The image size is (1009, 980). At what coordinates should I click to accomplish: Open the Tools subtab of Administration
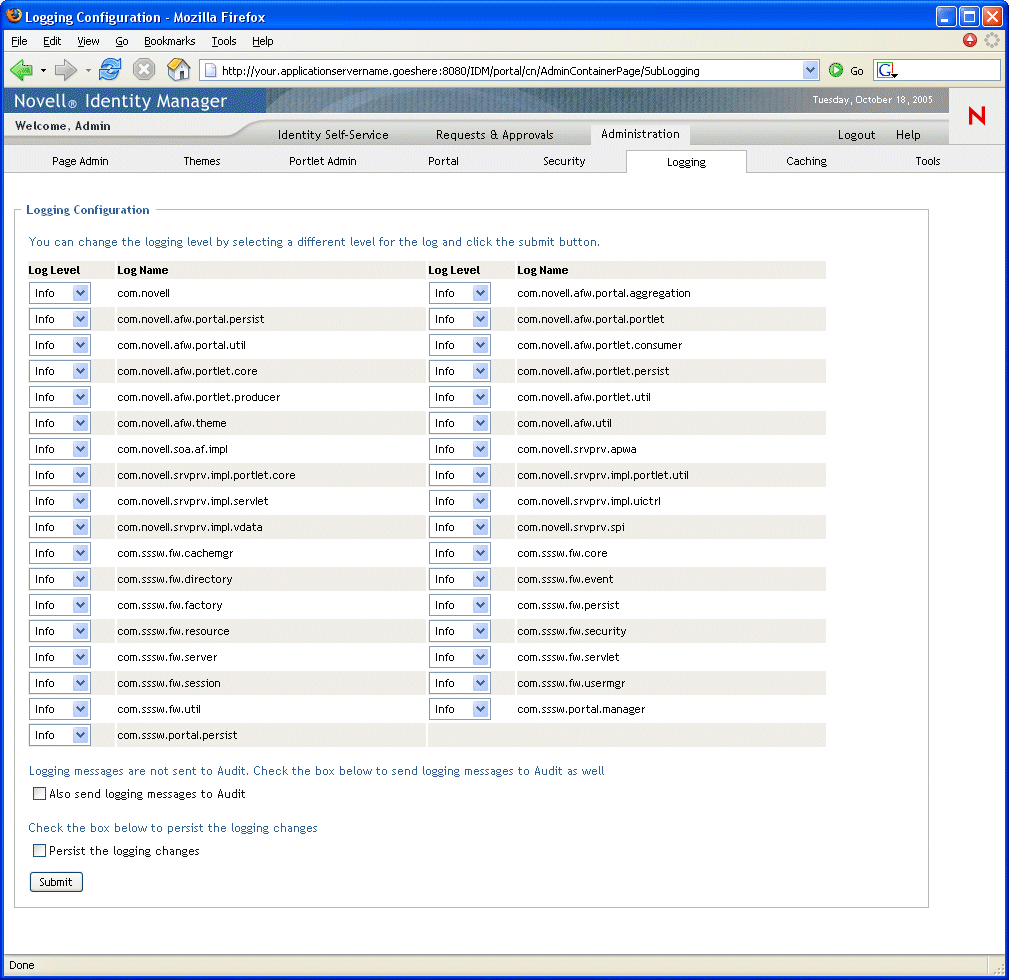pos(927,161)
